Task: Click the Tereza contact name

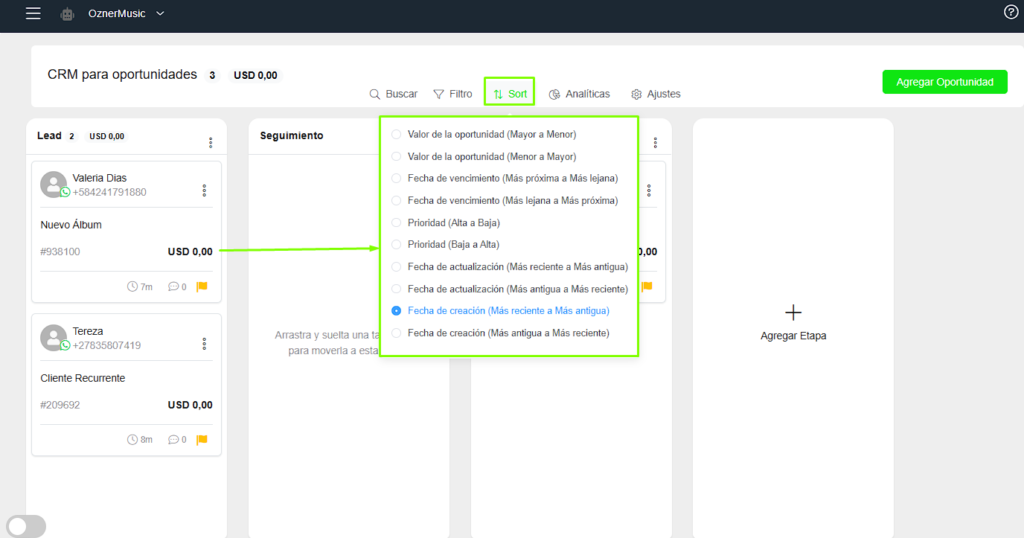Action: (88, 331)
